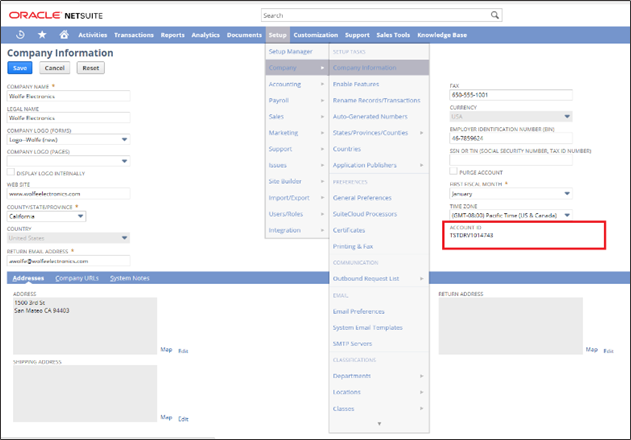This screenshot has height=440, width=631.
Task: Open the Customization menu
Action: [316, 35]
